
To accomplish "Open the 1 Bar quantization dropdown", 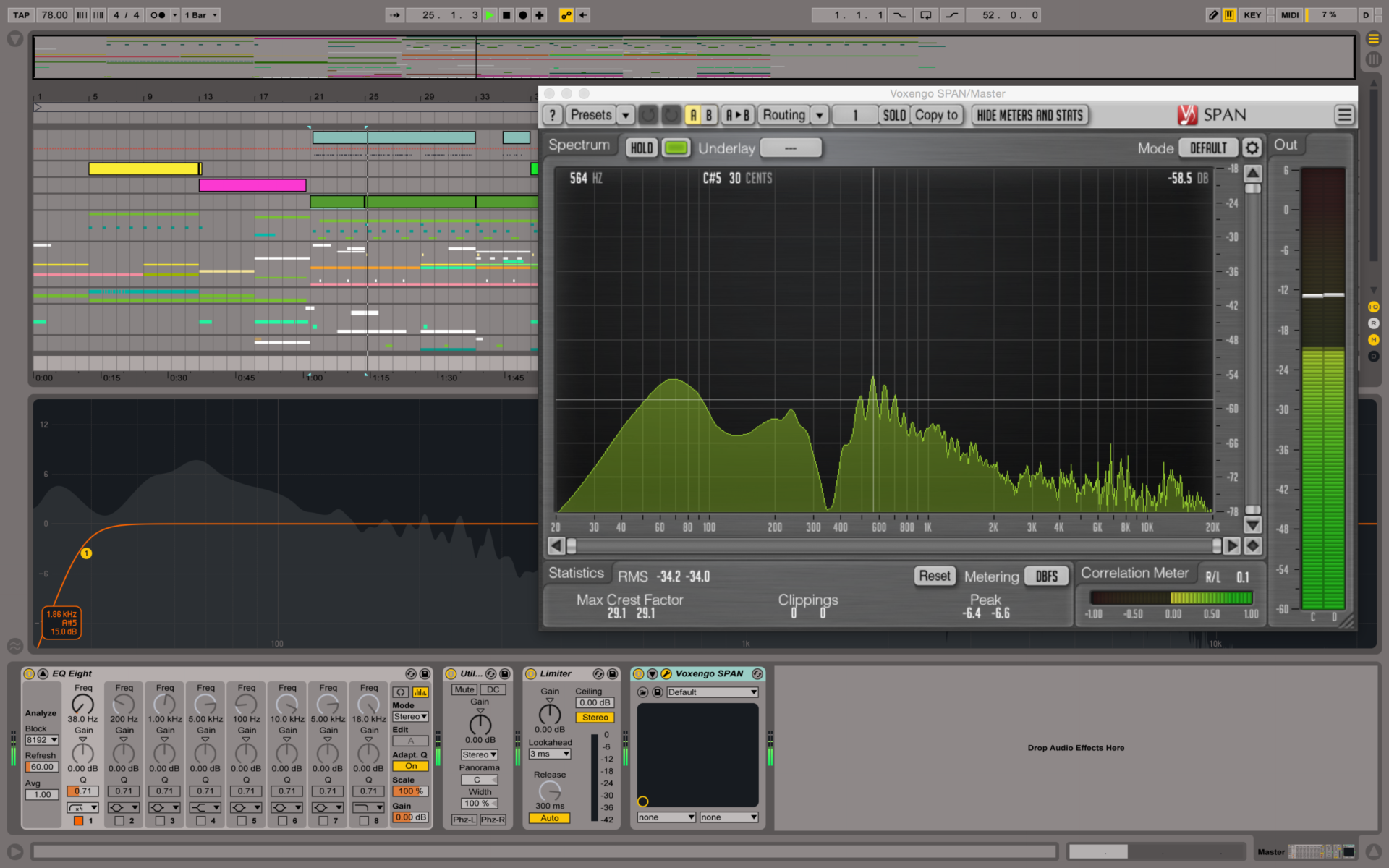I will click(200, 14).
